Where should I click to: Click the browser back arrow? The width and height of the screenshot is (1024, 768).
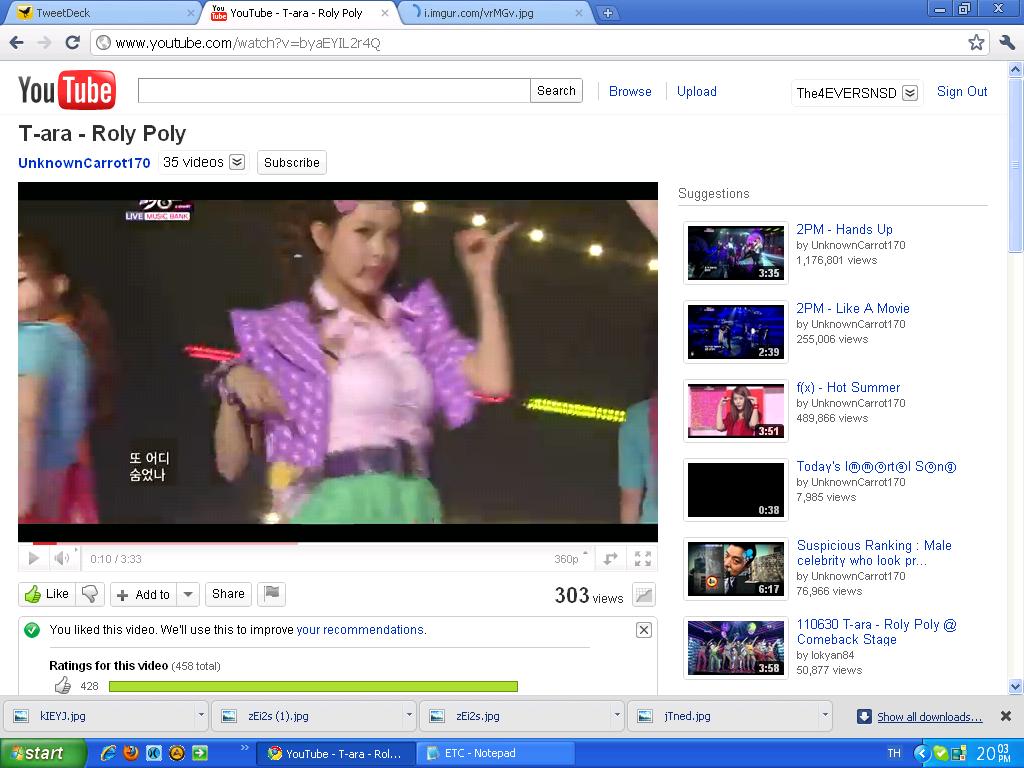[x=17, y=43]
